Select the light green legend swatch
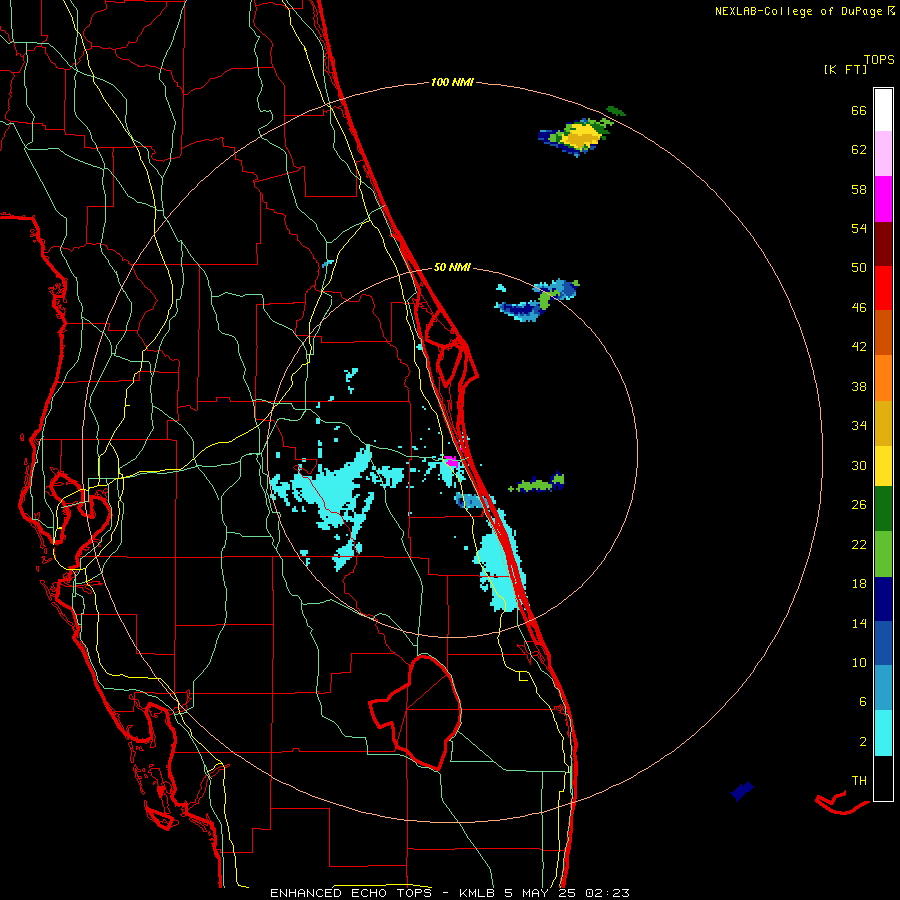 [x=883, y=554]
